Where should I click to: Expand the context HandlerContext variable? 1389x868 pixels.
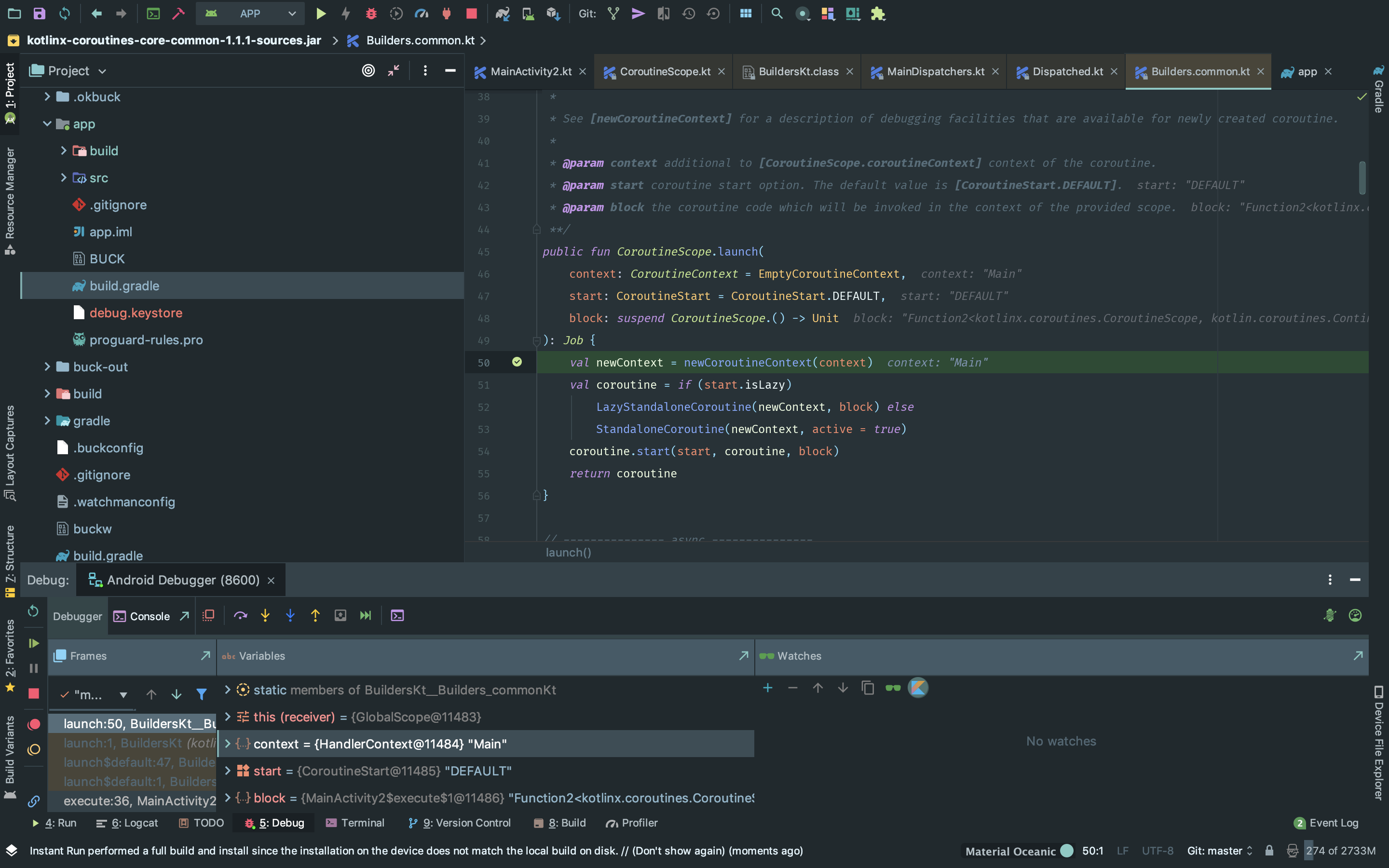click(227, 744)
